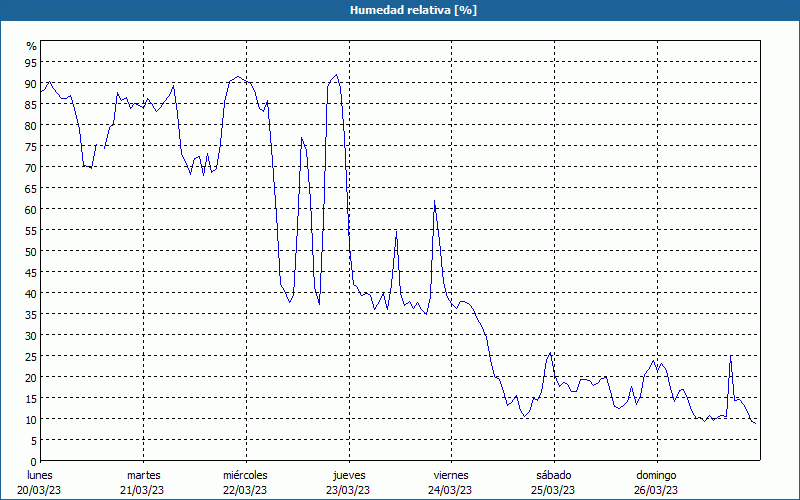800x500 pixels.
Task: Select the 'domingo' day label
Action: (656, 475)
